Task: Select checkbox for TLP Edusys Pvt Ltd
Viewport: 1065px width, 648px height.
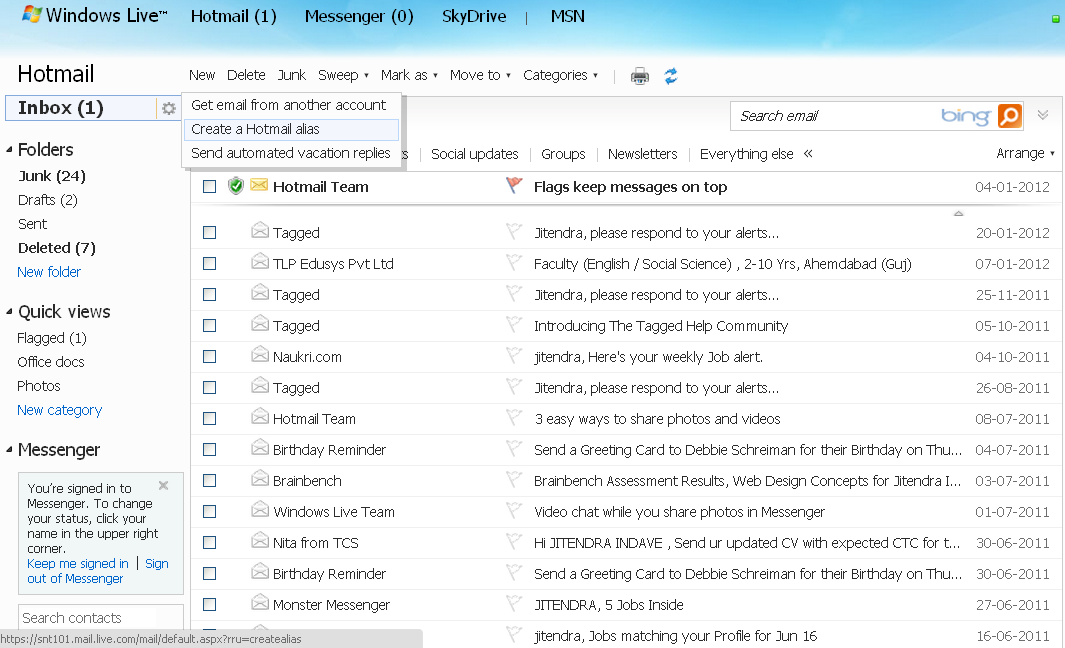Action: 209,264
